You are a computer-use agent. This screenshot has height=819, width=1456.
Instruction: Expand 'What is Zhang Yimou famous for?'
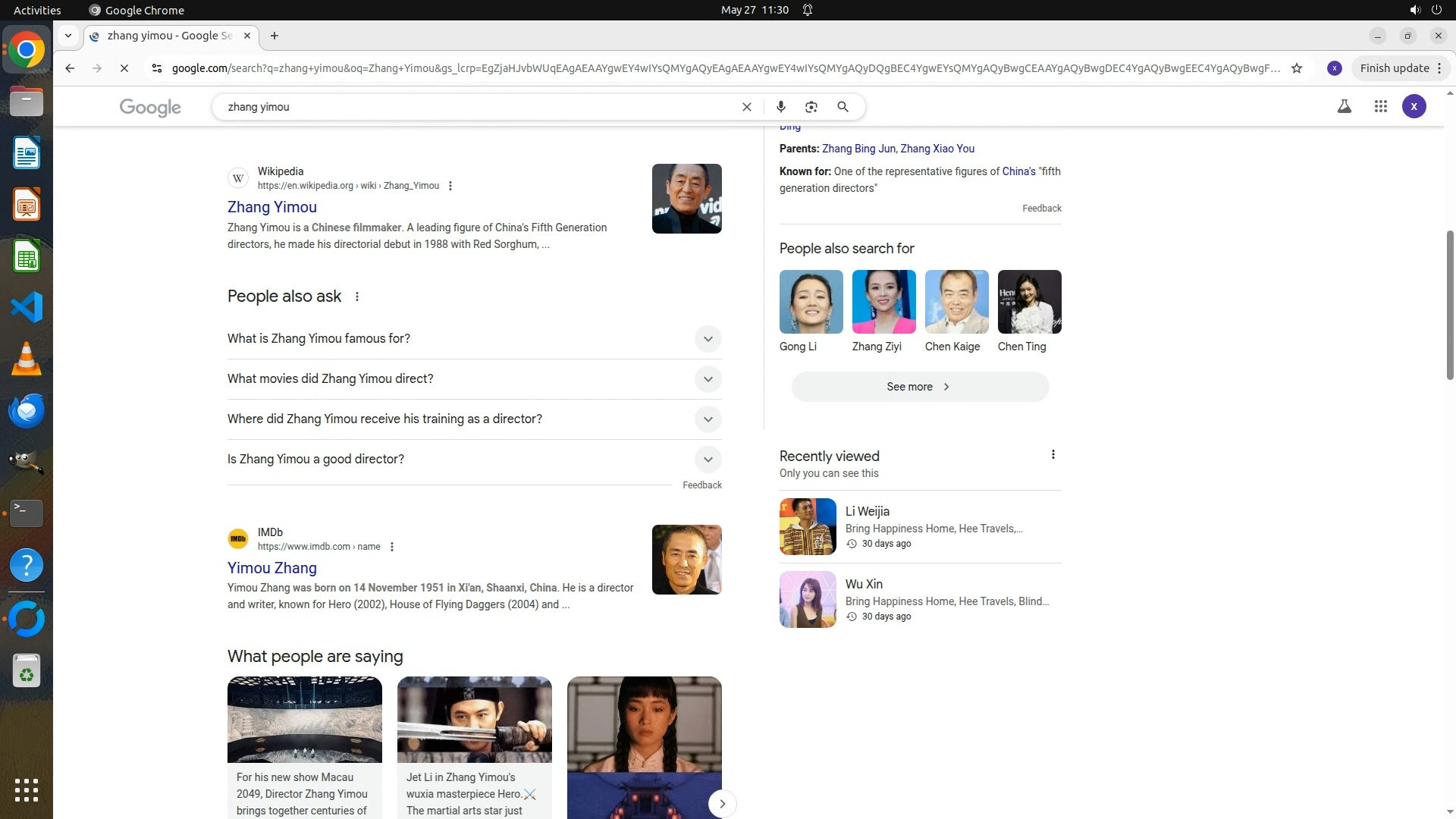pos(708,339)
